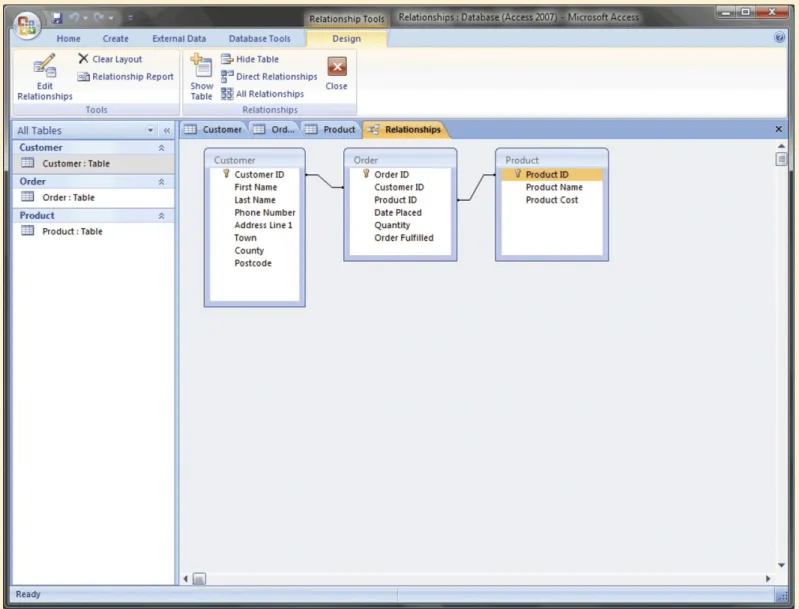Show Direct Relationships
The width and height of the screenshot is (799, 609).
269,76
